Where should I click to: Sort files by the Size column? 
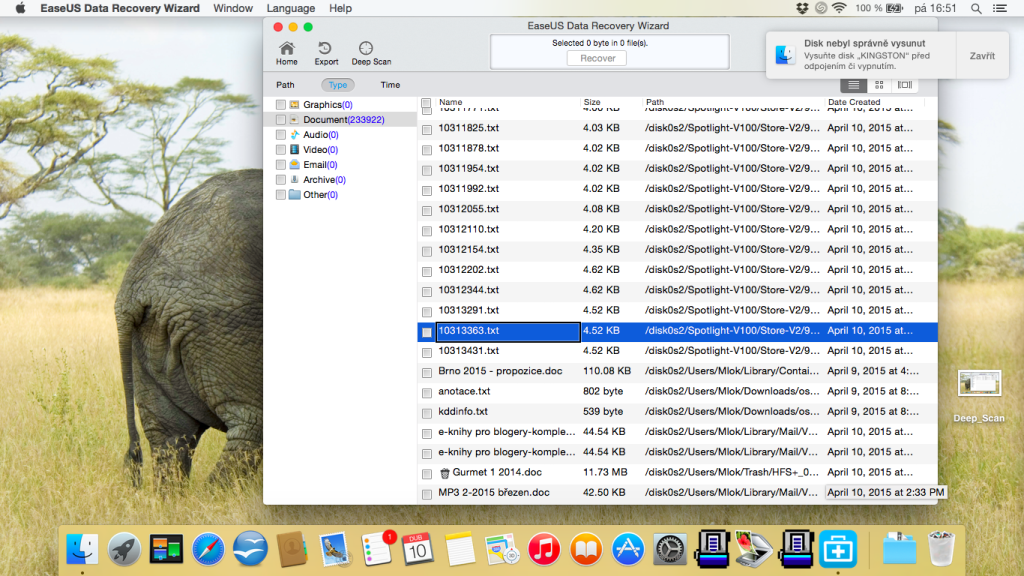click(x=593, y=102)
